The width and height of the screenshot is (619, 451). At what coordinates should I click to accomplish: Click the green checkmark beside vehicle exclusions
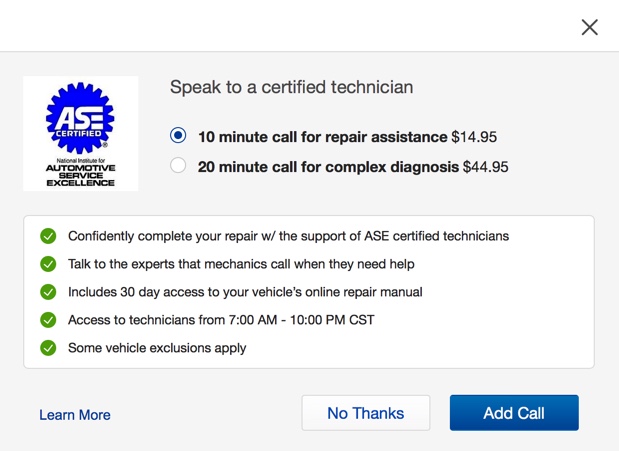pyautogui.click(x=48, y=348)
